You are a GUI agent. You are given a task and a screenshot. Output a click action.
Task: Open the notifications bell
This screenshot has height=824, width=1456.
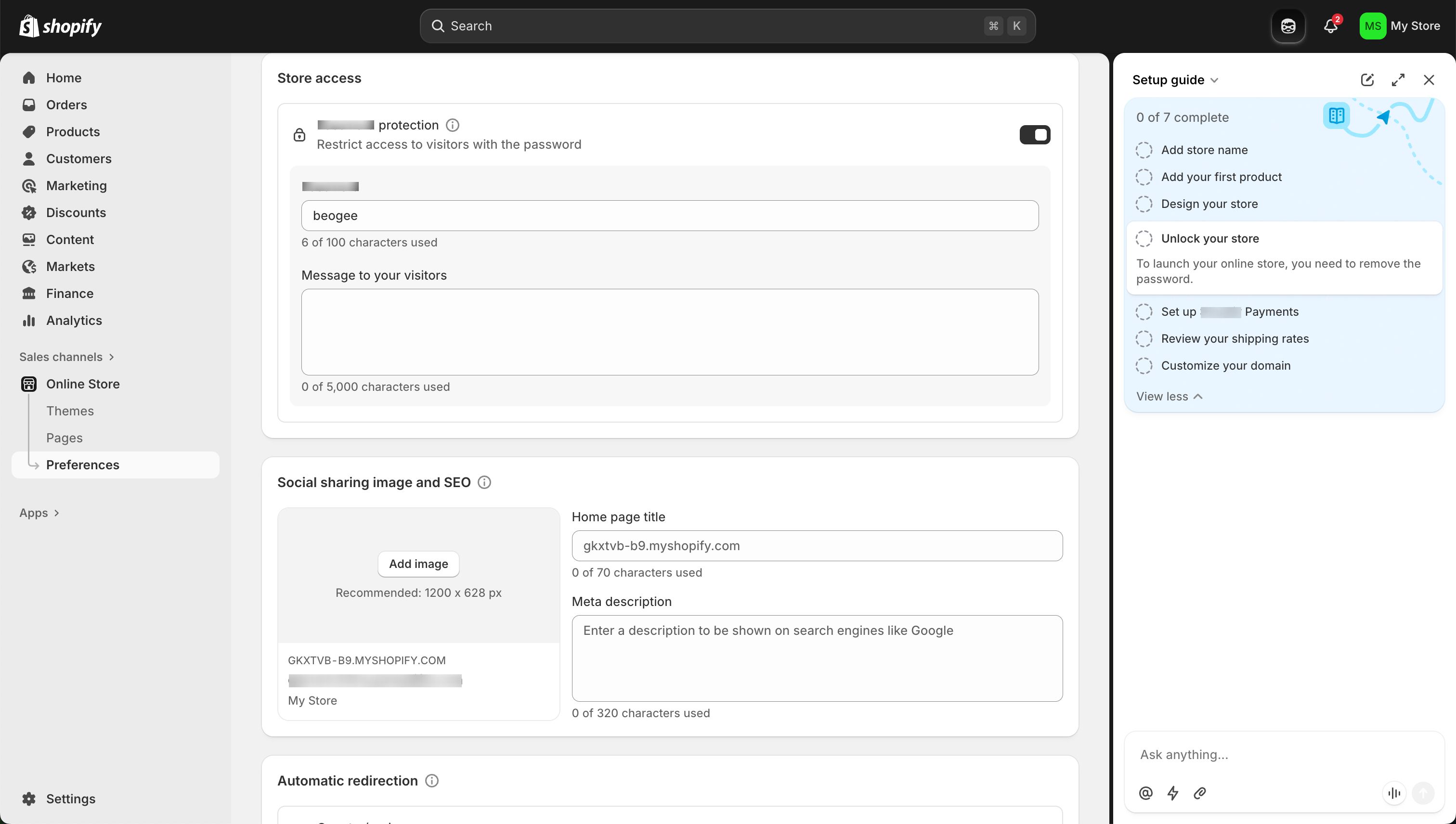tap(1329, 26)
